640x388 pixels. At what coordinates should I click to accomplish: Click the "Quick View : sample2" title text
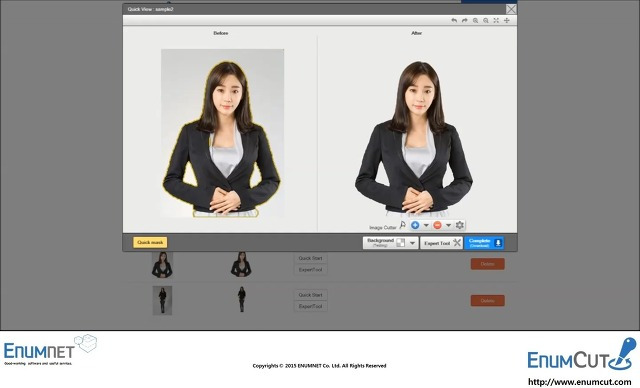pos(150,9)
